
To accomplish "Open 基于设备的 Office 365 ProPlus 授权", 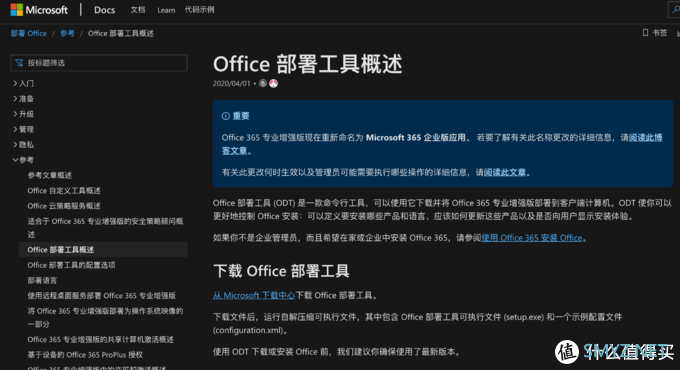I will coord(85,354).
